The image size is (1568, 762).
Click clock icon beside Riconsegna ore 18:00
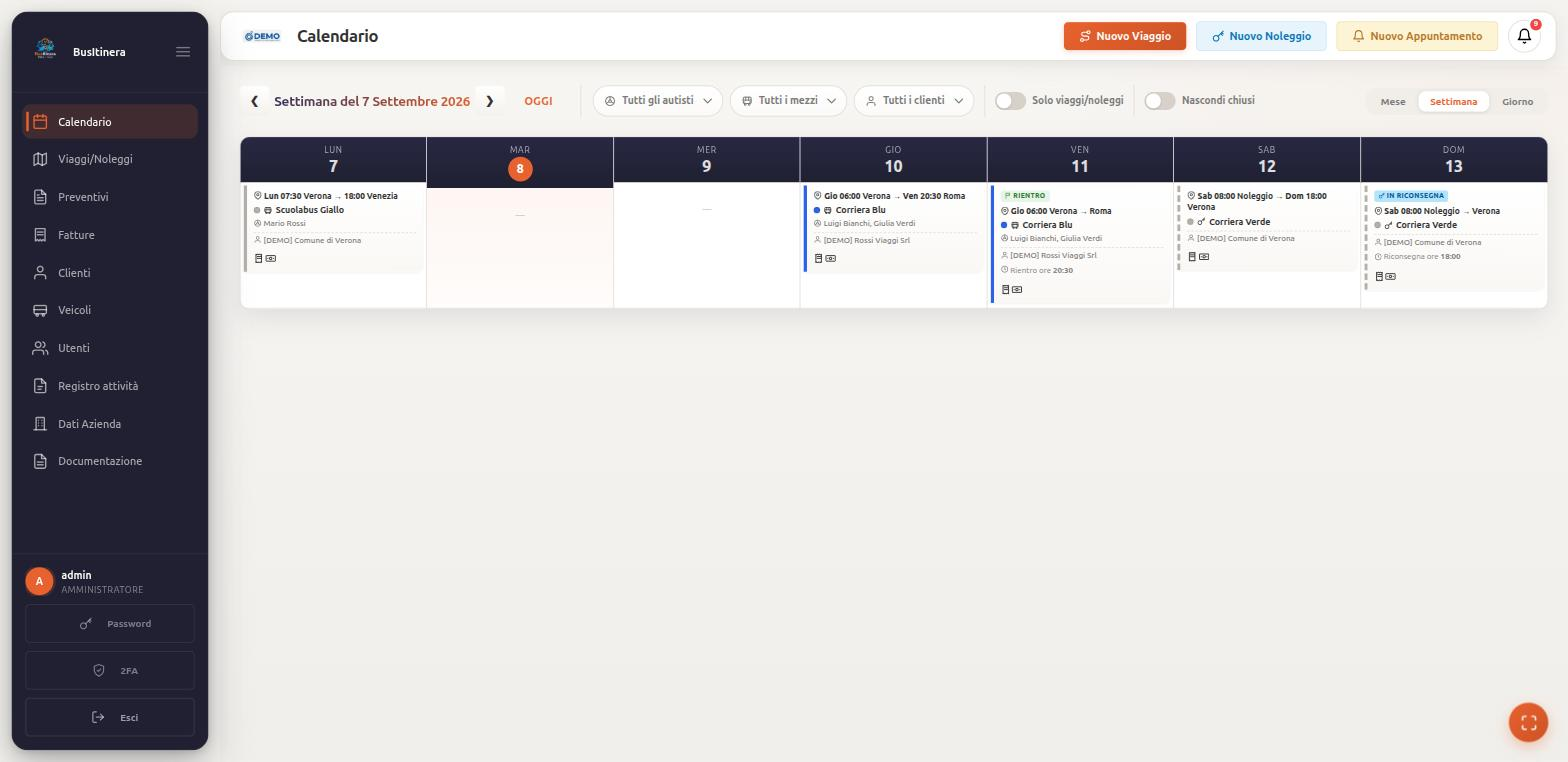click(1378, 257)
